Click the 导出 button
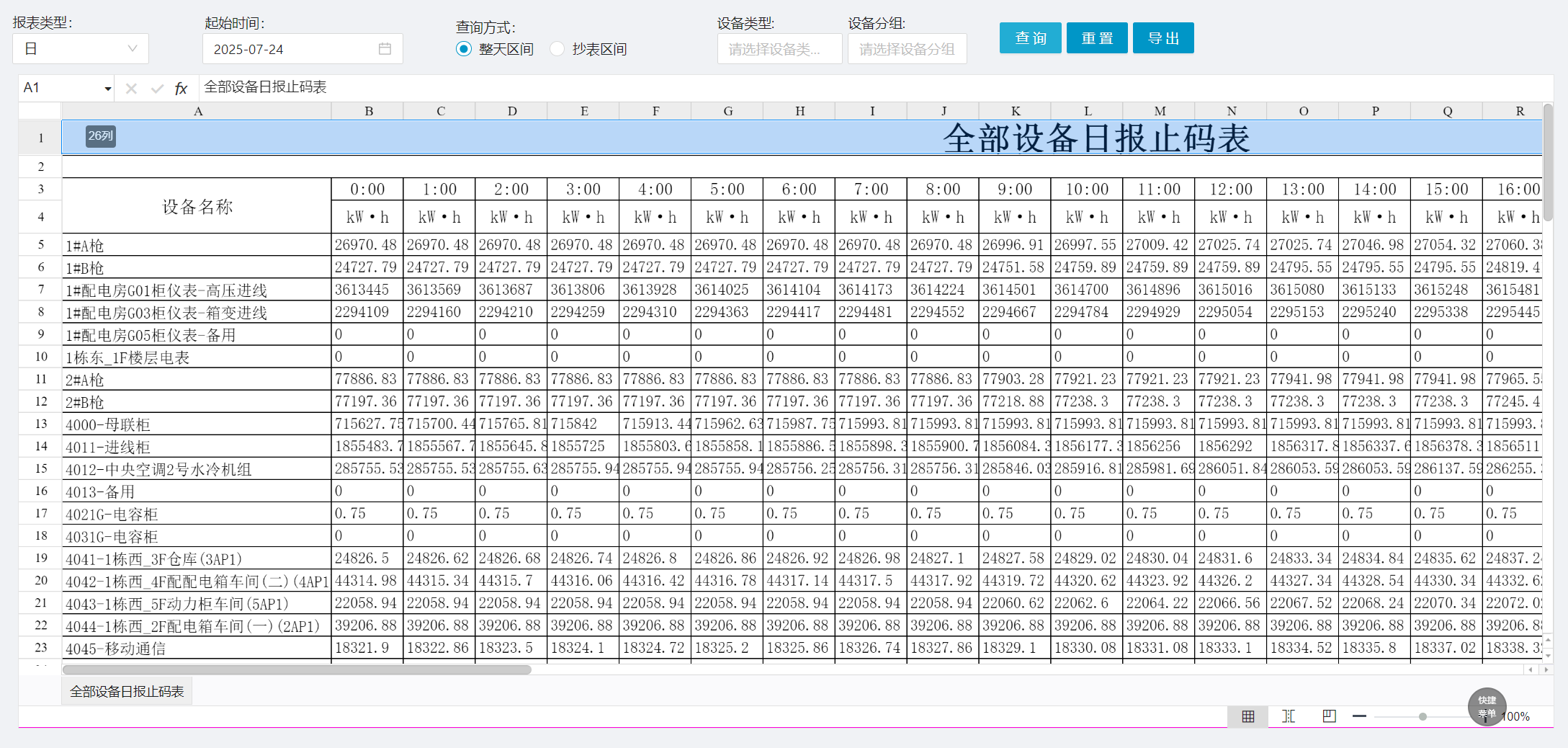 coord(1163,38)
